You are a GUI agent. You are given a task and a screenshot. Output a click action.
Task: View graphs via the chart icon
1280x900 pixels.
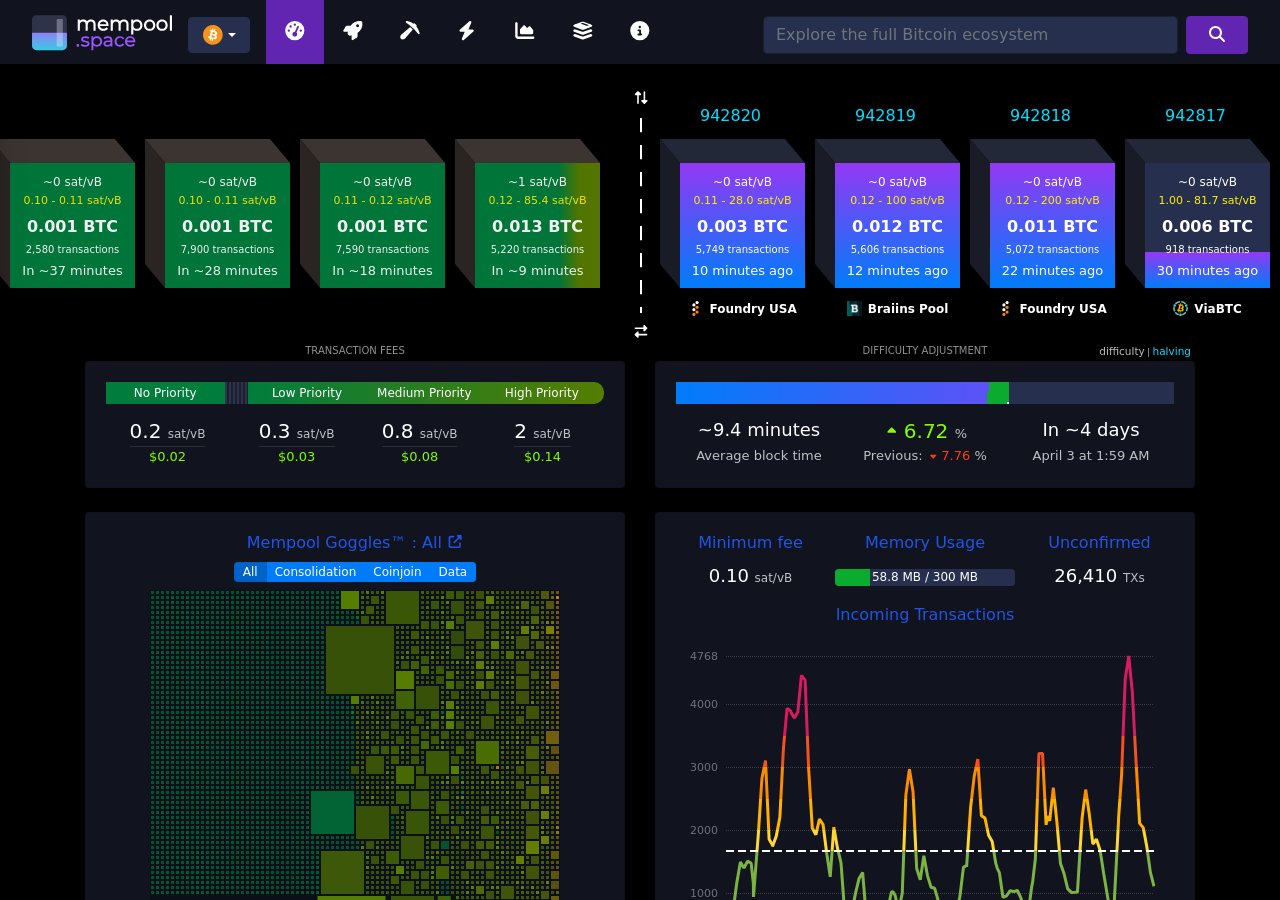click(x=524, y=31)
